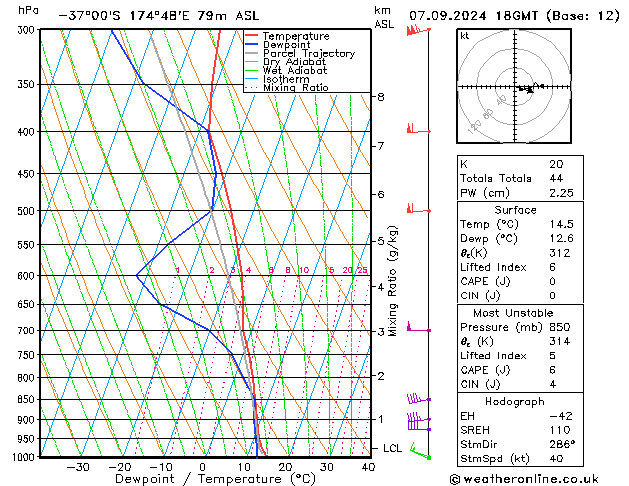Click the 300 hPa red wind barb
The width and height of the screenshot is (629, 486).
coord(418,30)
